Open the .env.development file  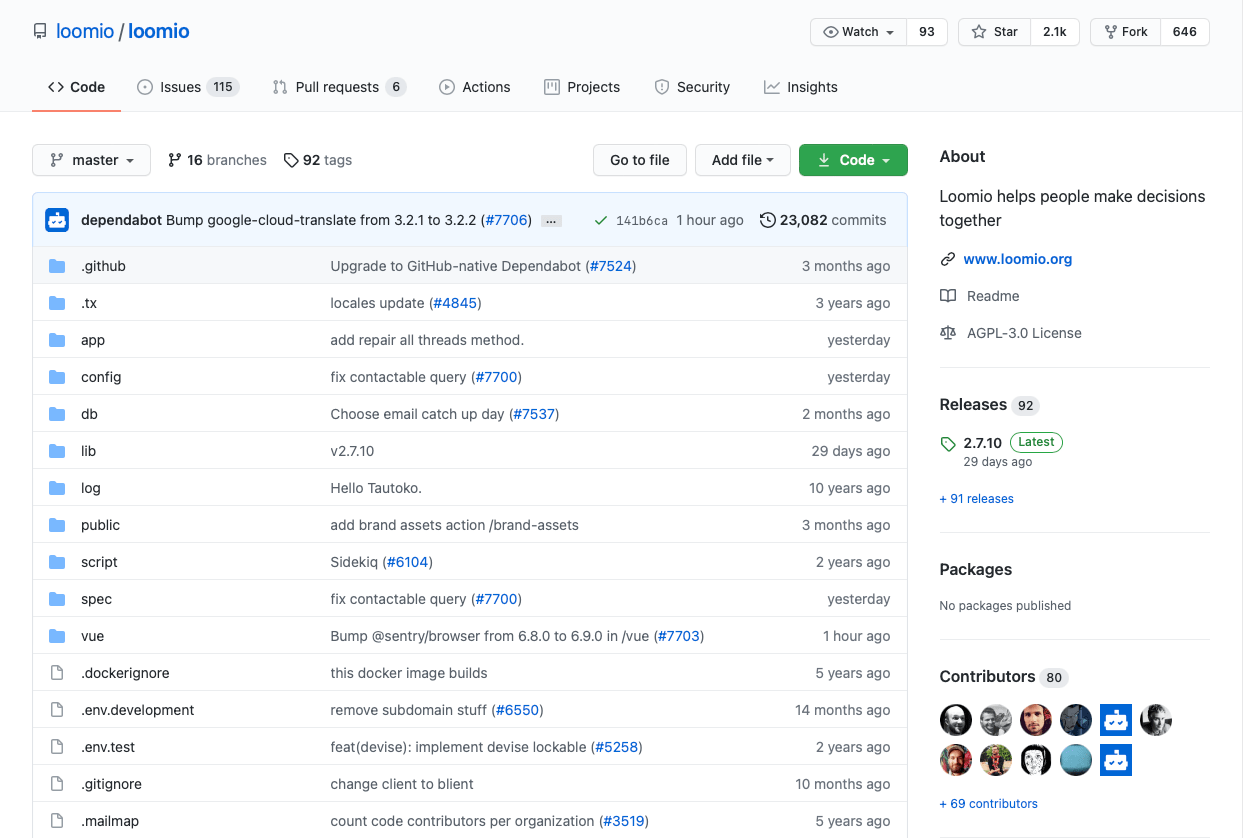click(x=138, y=710)
